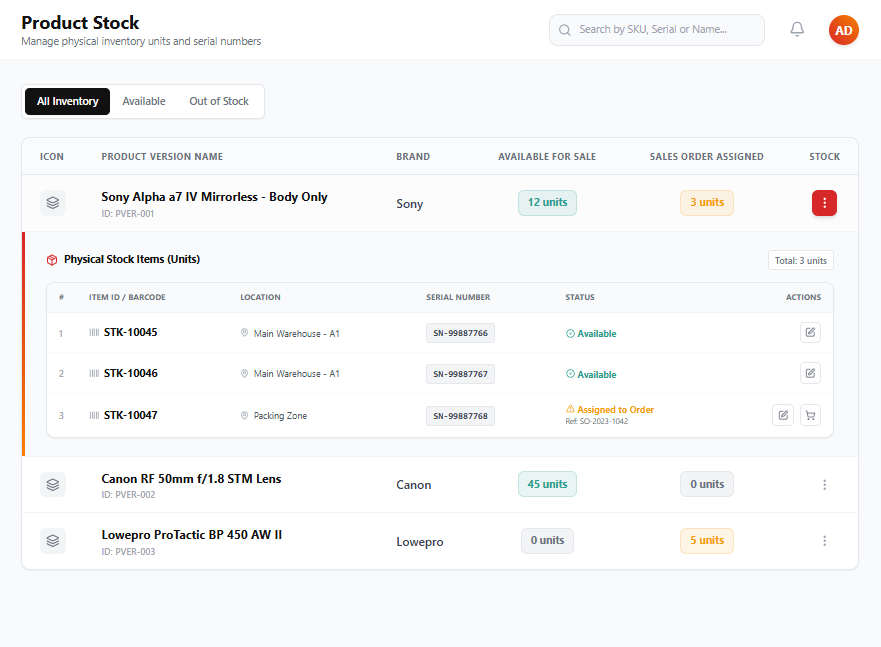This screenshot has width=881, height=647.
Task: Click the 5 units sales order badge
Action: click(x=707, y=540)
